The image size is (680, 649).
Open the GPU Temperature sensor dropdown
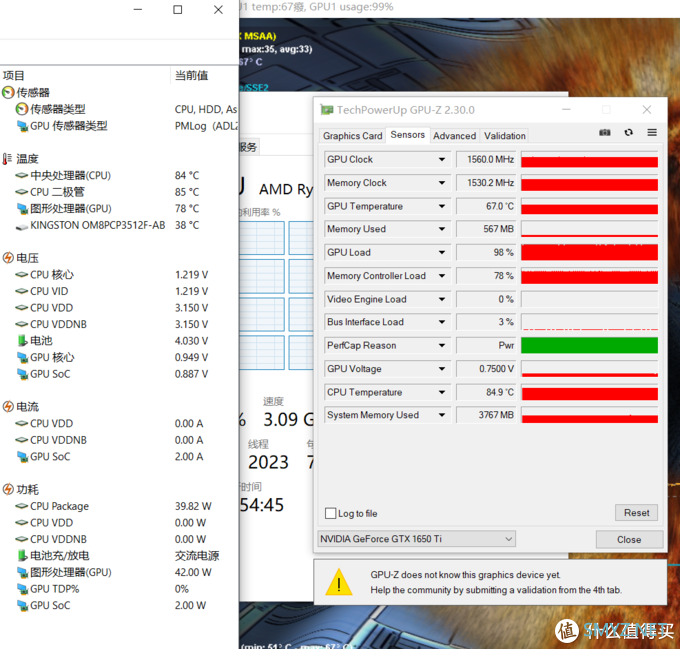[441, 206]
